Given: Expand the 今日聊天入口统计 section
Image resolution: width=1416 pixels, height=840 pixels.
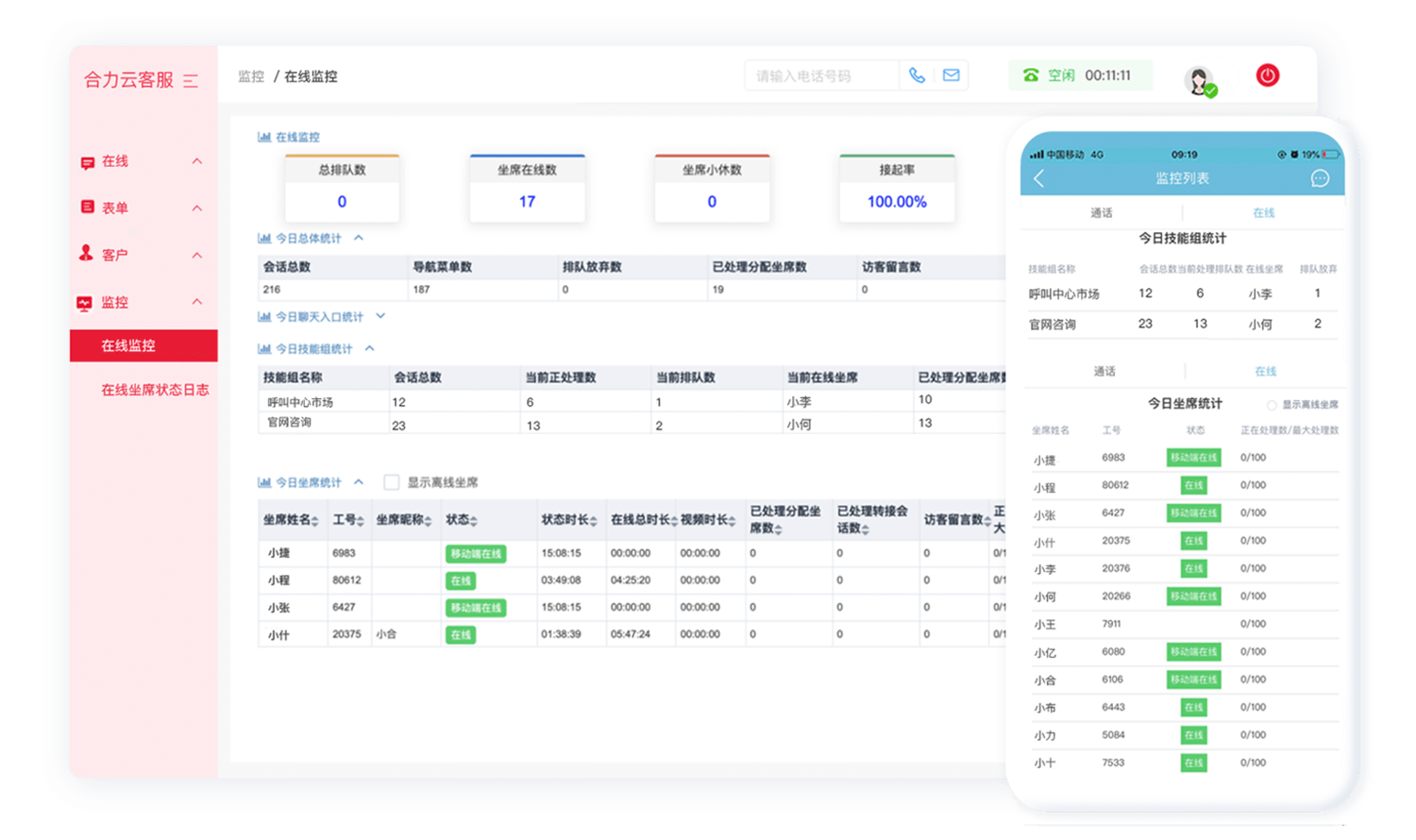Looking at the screenshot, I should pyautogui.click(x=380, y=316).
